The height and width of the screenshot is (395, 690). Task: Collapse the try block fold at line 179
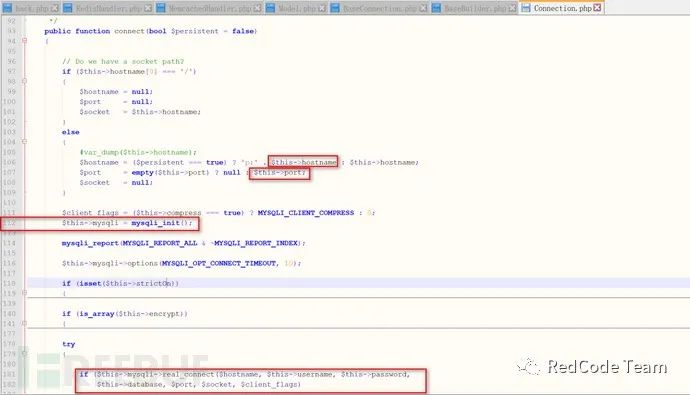point(25,354)
